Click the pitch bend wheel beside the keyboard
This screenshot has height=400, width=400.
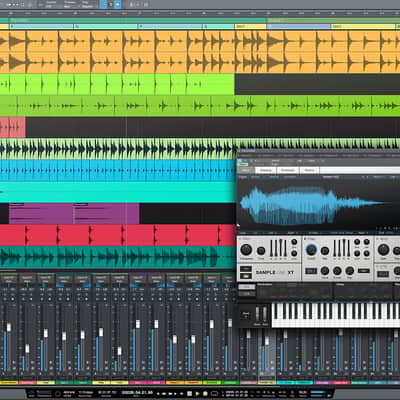(257, 314)
